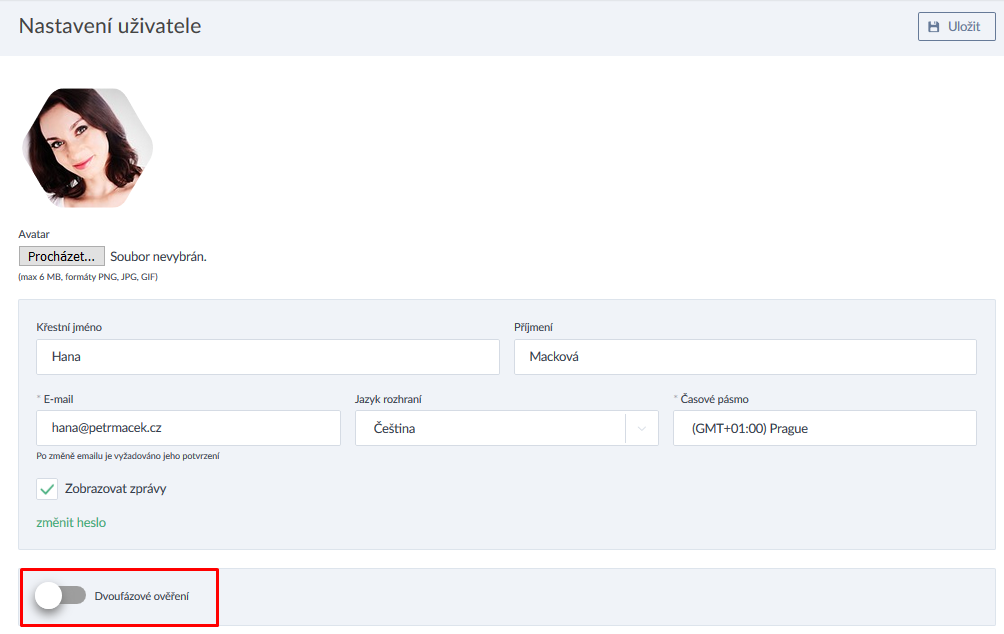Open the Jazyk rozhraní dropdown showing Čeština

pyautogui.click(x=490, y=428)
